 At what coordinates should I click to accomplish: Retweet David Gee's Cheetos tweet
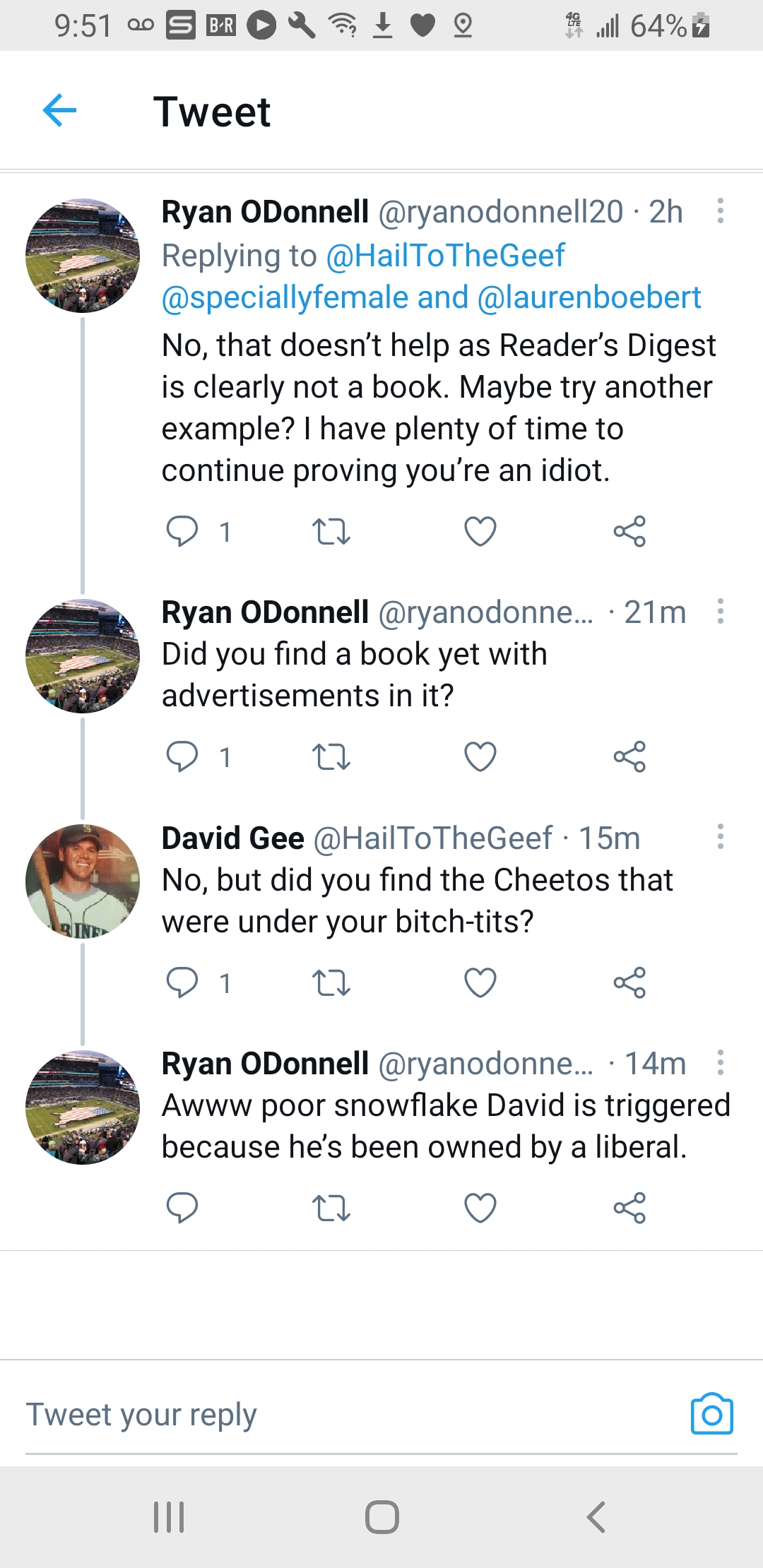331,982
